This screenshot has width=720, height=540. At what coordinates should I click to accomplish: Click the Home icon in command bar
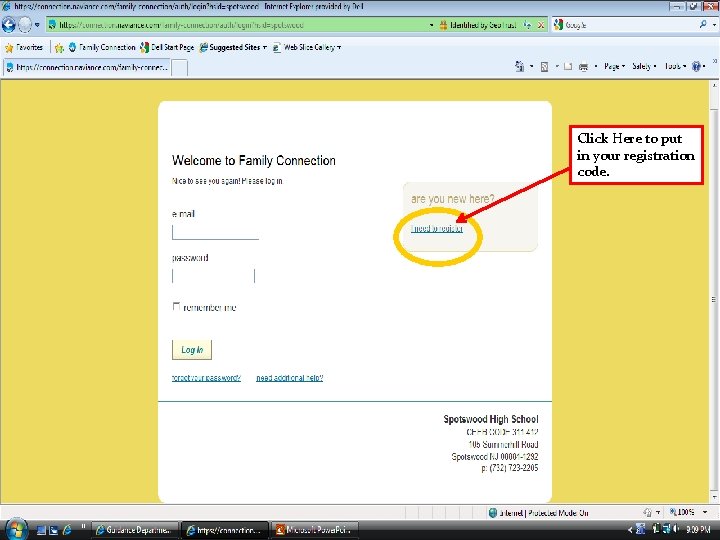(x=519, y=67)
